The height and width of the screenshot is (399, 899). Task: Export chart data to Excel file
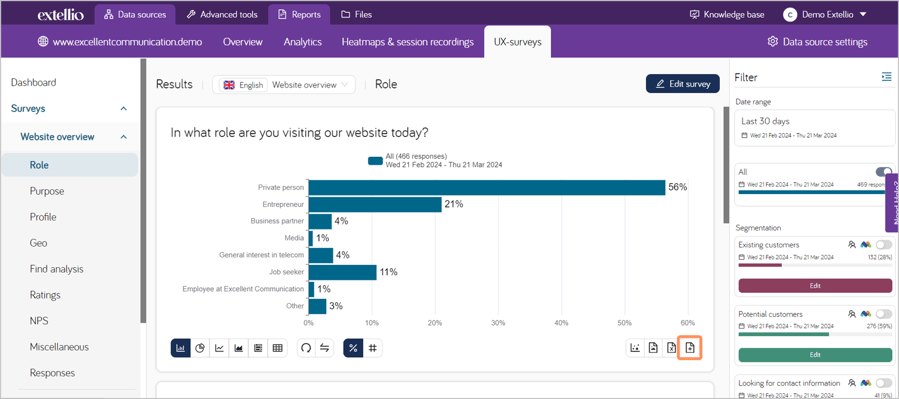click(671, 348)
